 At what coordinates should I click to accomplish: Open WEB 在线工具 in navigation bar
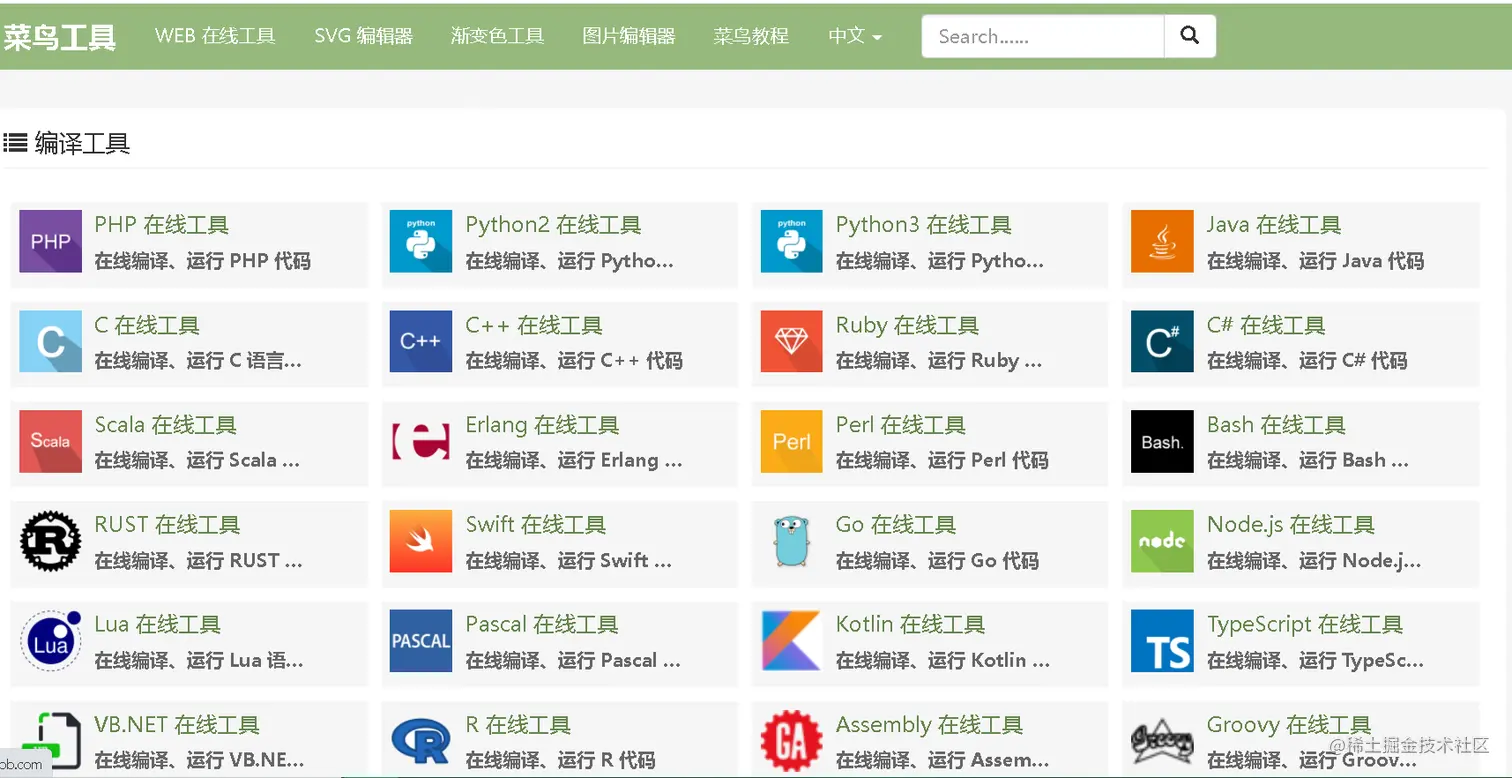(215, 36)
